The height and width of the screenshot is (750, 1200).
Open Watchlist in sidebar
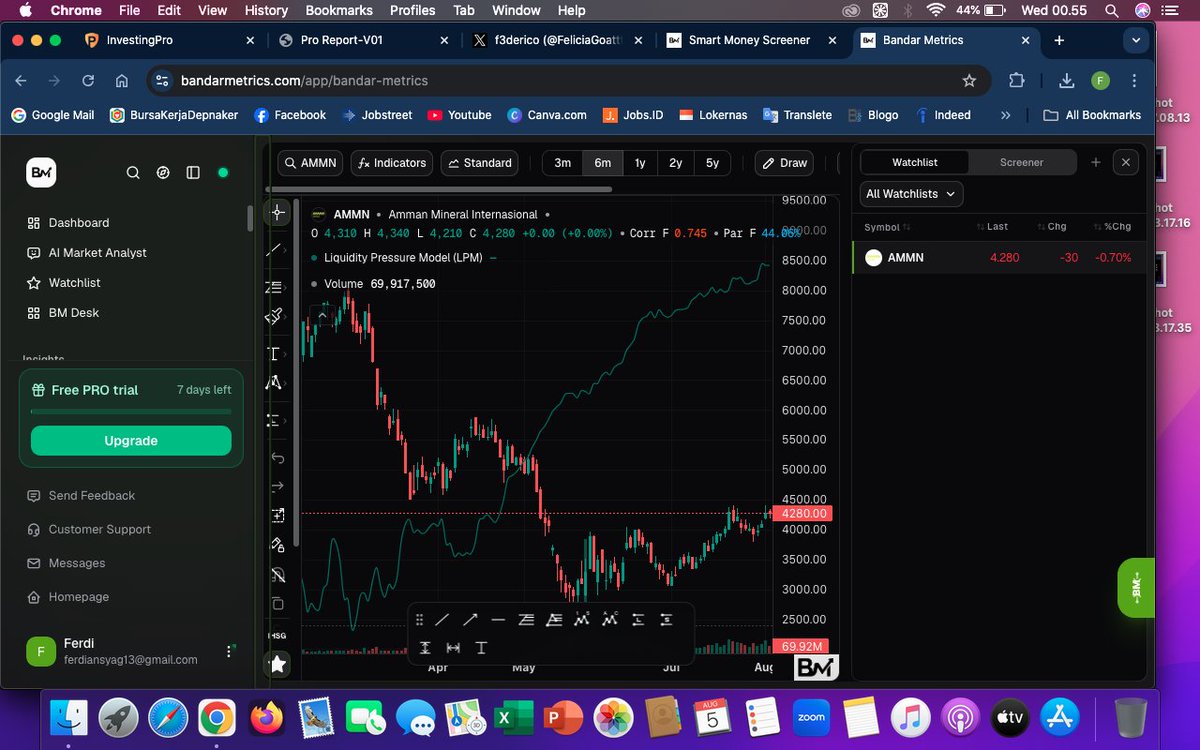point(65,283)
